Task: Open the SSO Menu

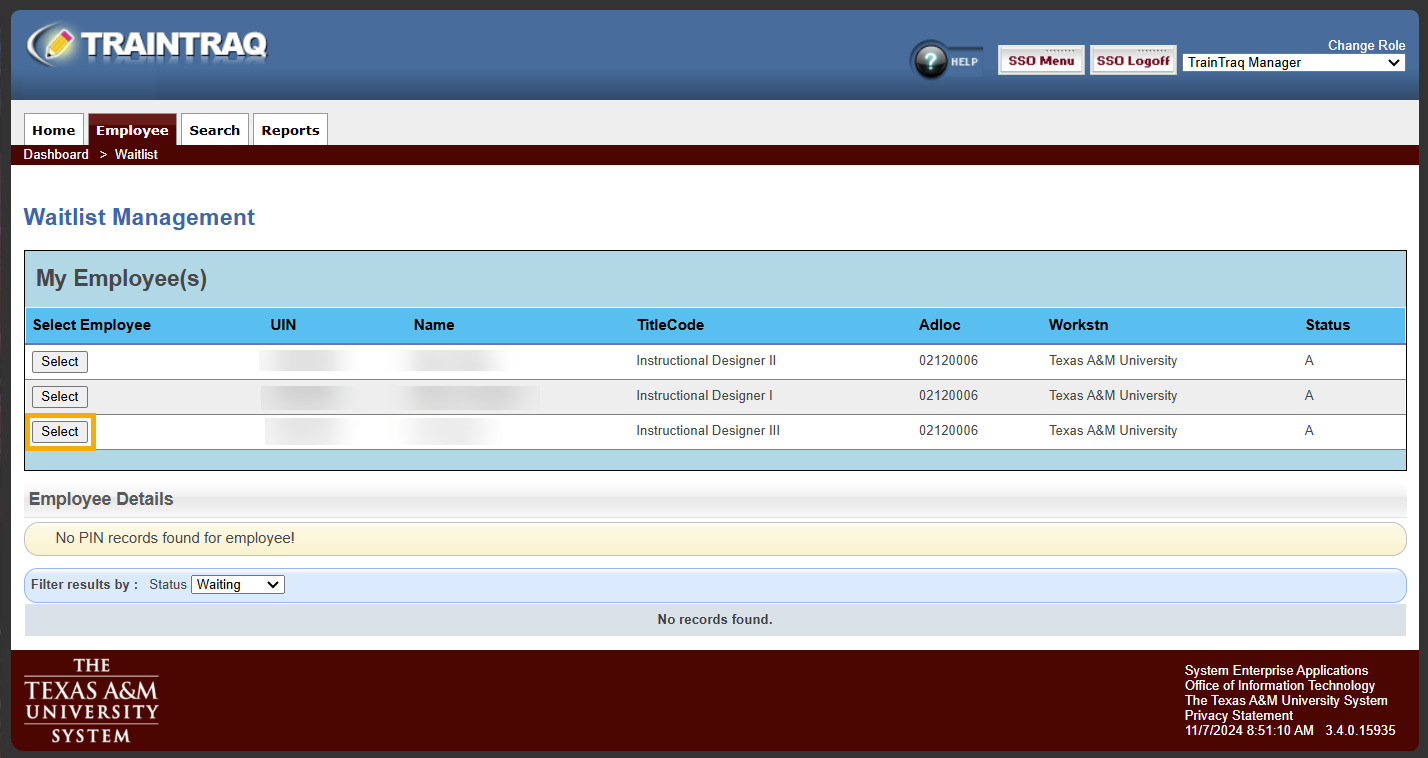Action: (x=1040, y=61)
